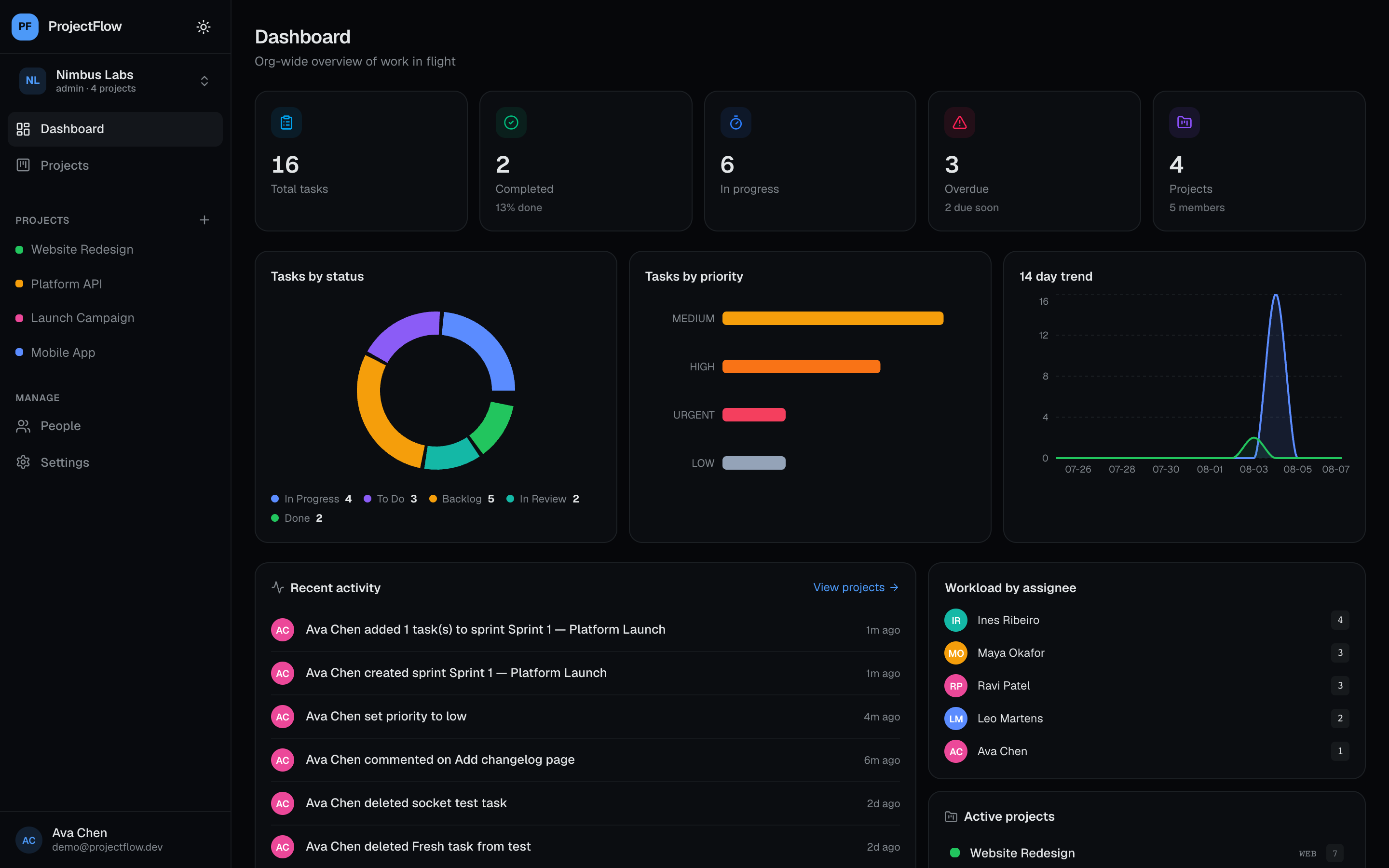Click the 13% done text
Viewport: 1389px width, 868px height.
(x=519, y=208)
